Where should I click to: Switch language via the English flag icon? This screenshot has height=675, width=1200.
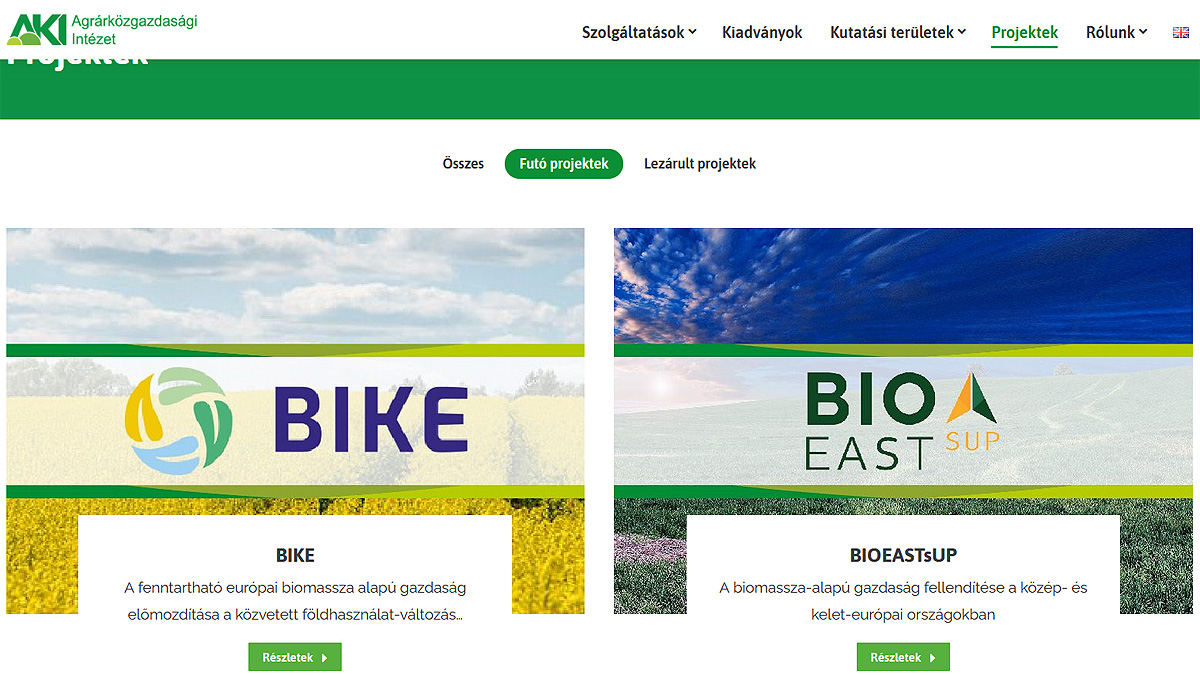tap(1180, 32)
